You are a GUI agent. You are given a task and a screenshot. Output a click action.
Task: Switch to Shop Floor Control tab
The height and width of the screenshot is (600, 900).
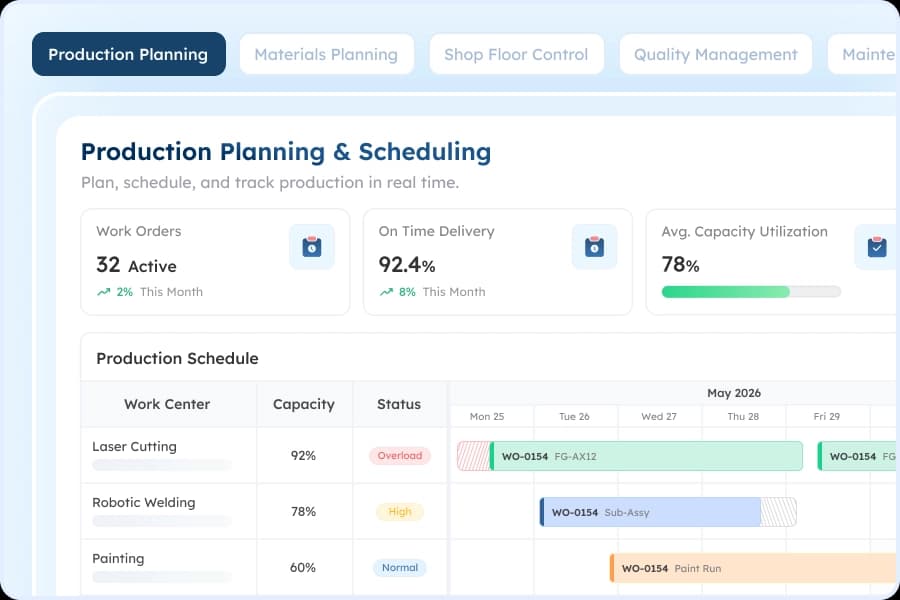[516, 54]
